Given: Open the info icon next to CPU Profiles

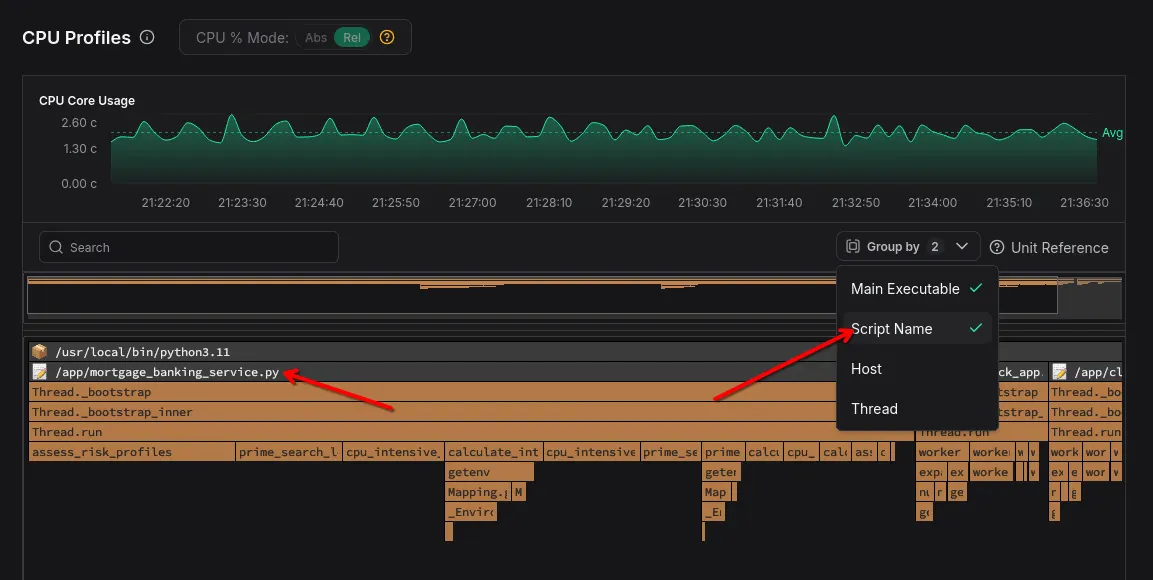Looking at the screenshot, I should pyautogui.click(x=146, y=37).
